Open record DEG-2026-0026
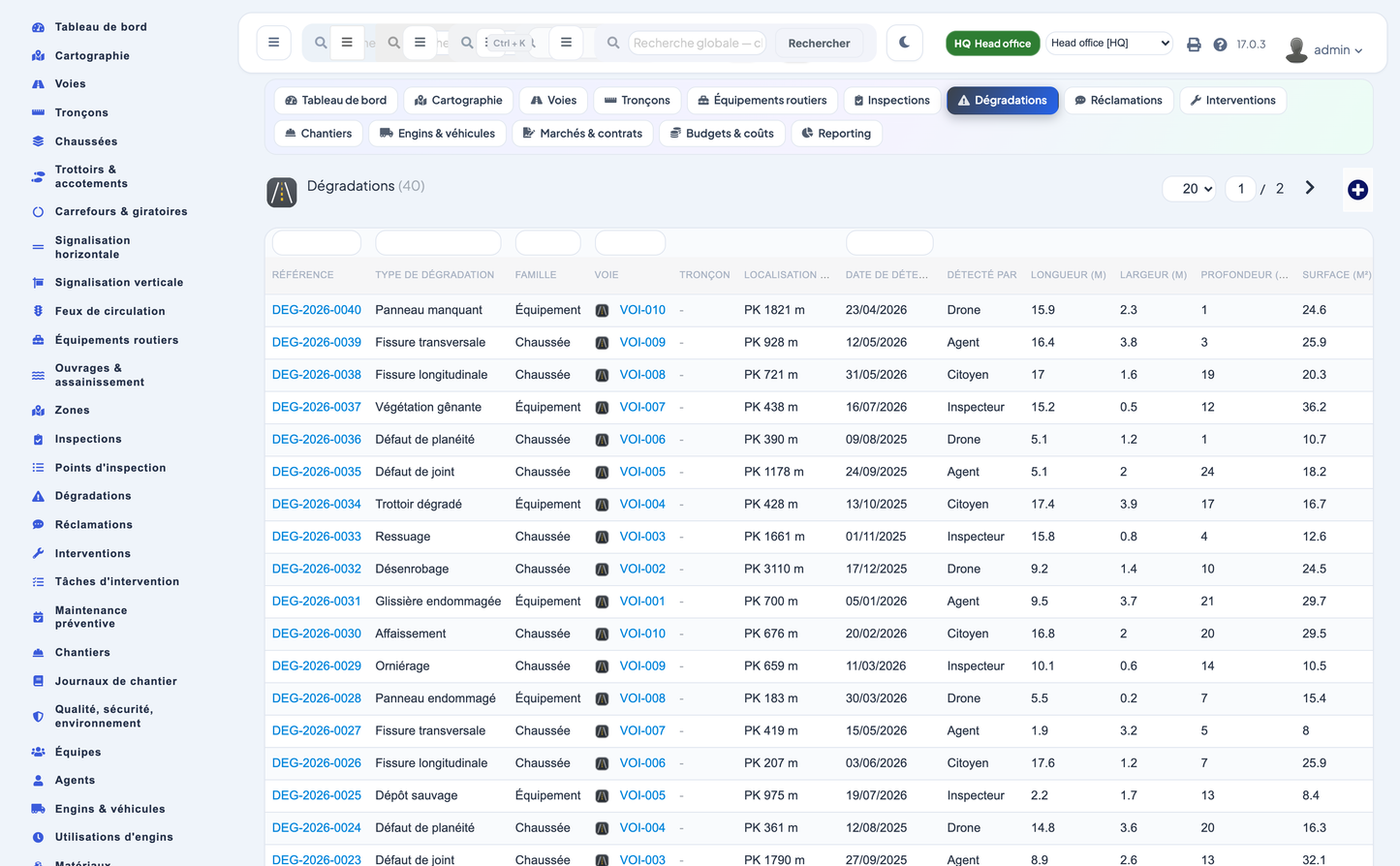This screenshot has width=1400, height=866. click(317, 762)
